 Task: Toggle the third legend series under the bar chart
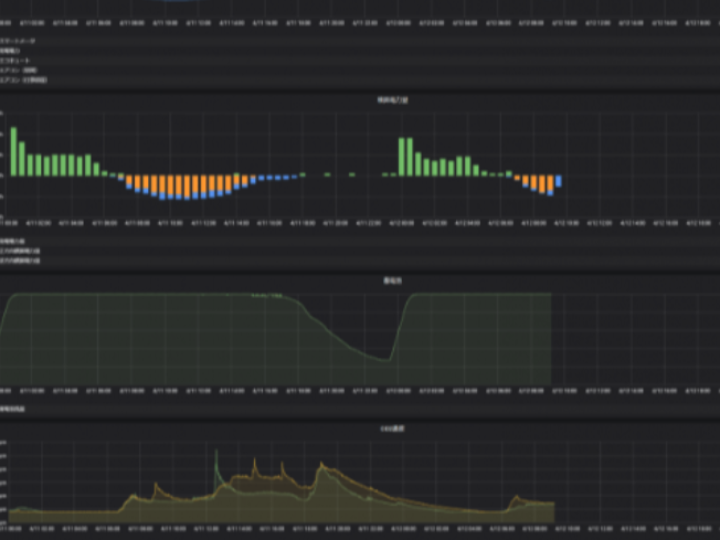(19, 260)
